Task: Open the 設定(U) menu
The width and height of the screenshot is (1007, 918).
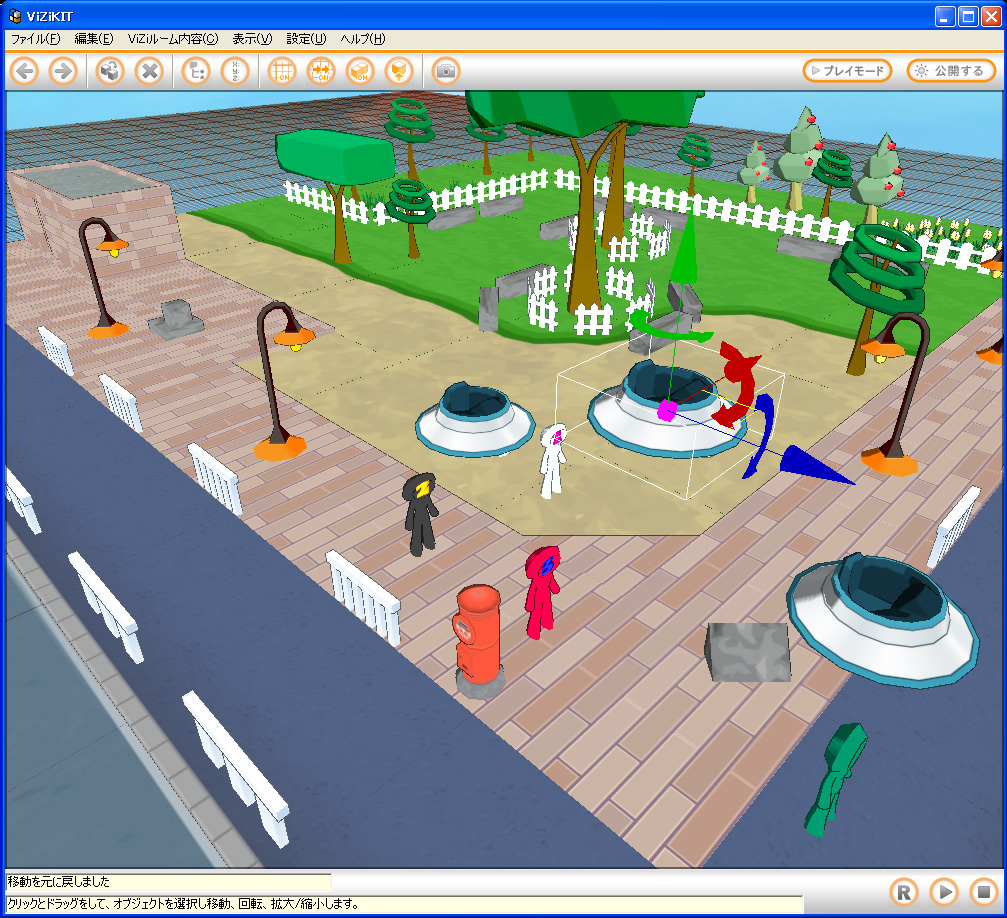Action: (x=306, y=39)
